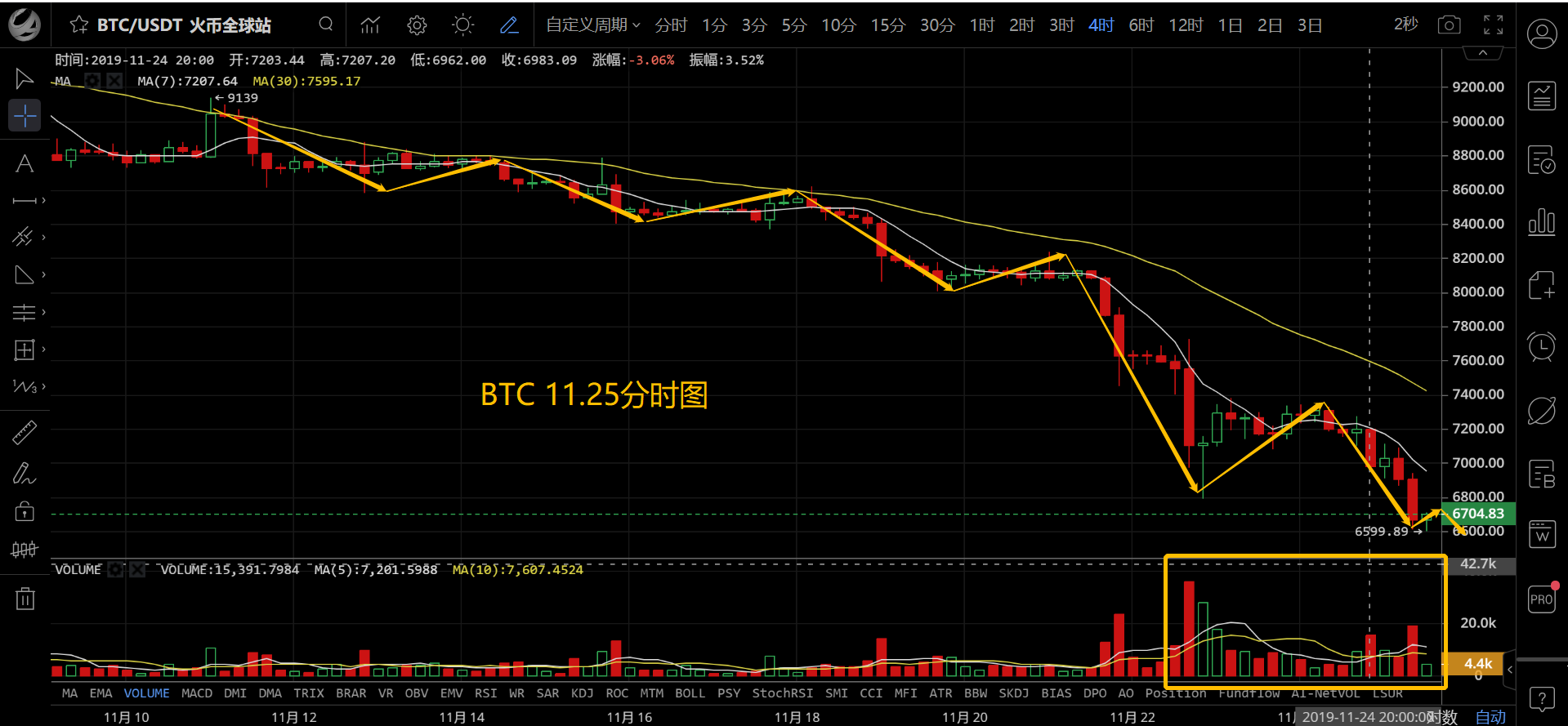Switch to the 分时 time-sharing period

[x=671, y=25]
